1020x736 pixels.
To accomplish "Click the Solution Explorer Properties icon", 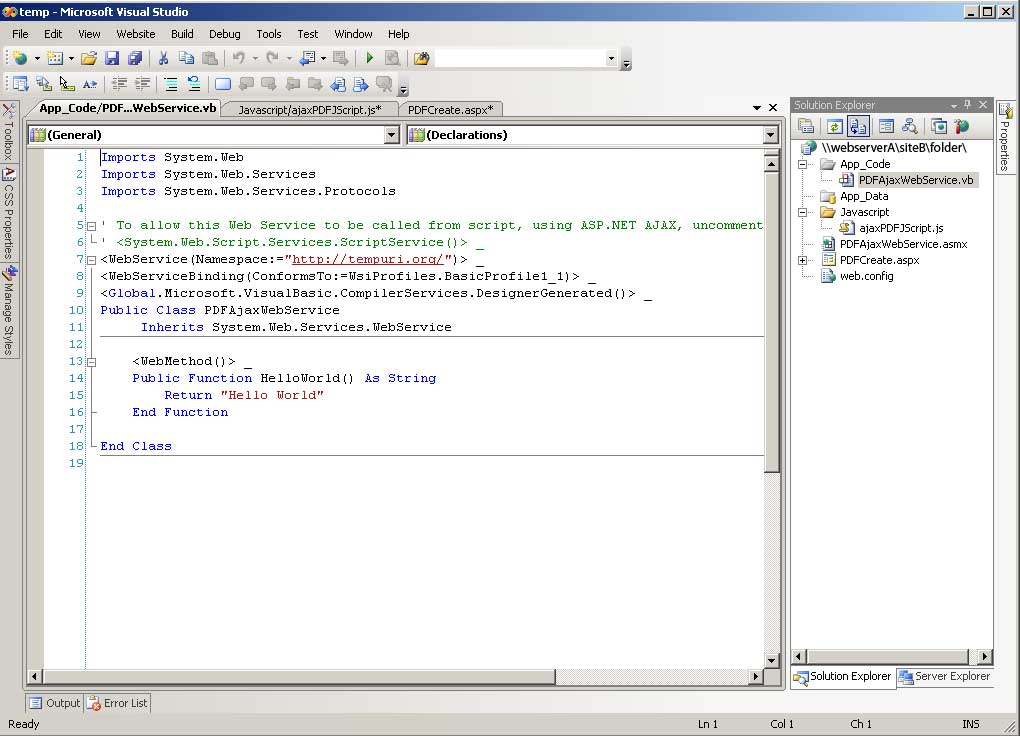I will coord(807,126).
